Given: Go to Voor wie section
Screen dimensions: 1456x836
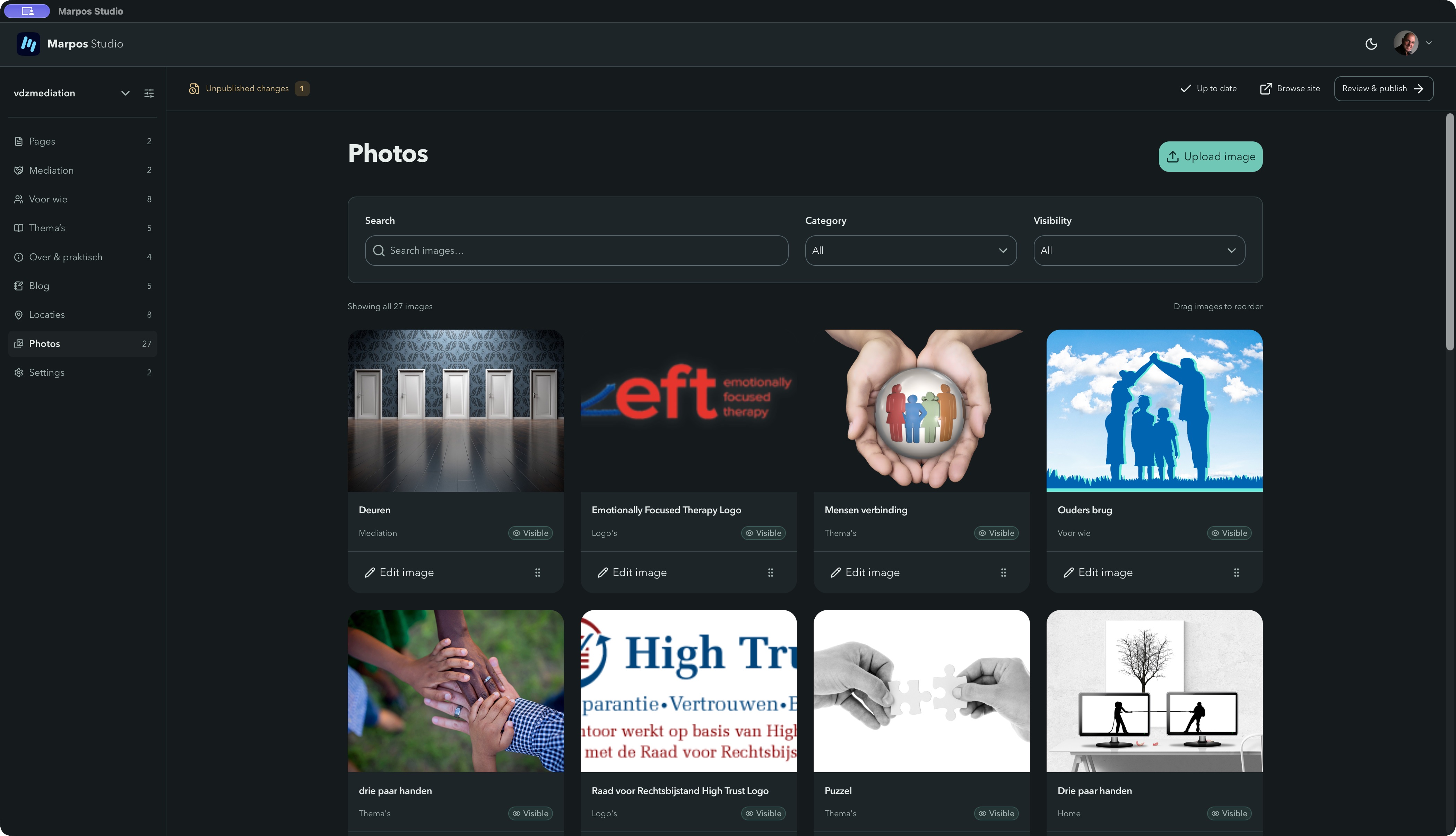Looking at the screenshot, I should click(x=83, y=199).
